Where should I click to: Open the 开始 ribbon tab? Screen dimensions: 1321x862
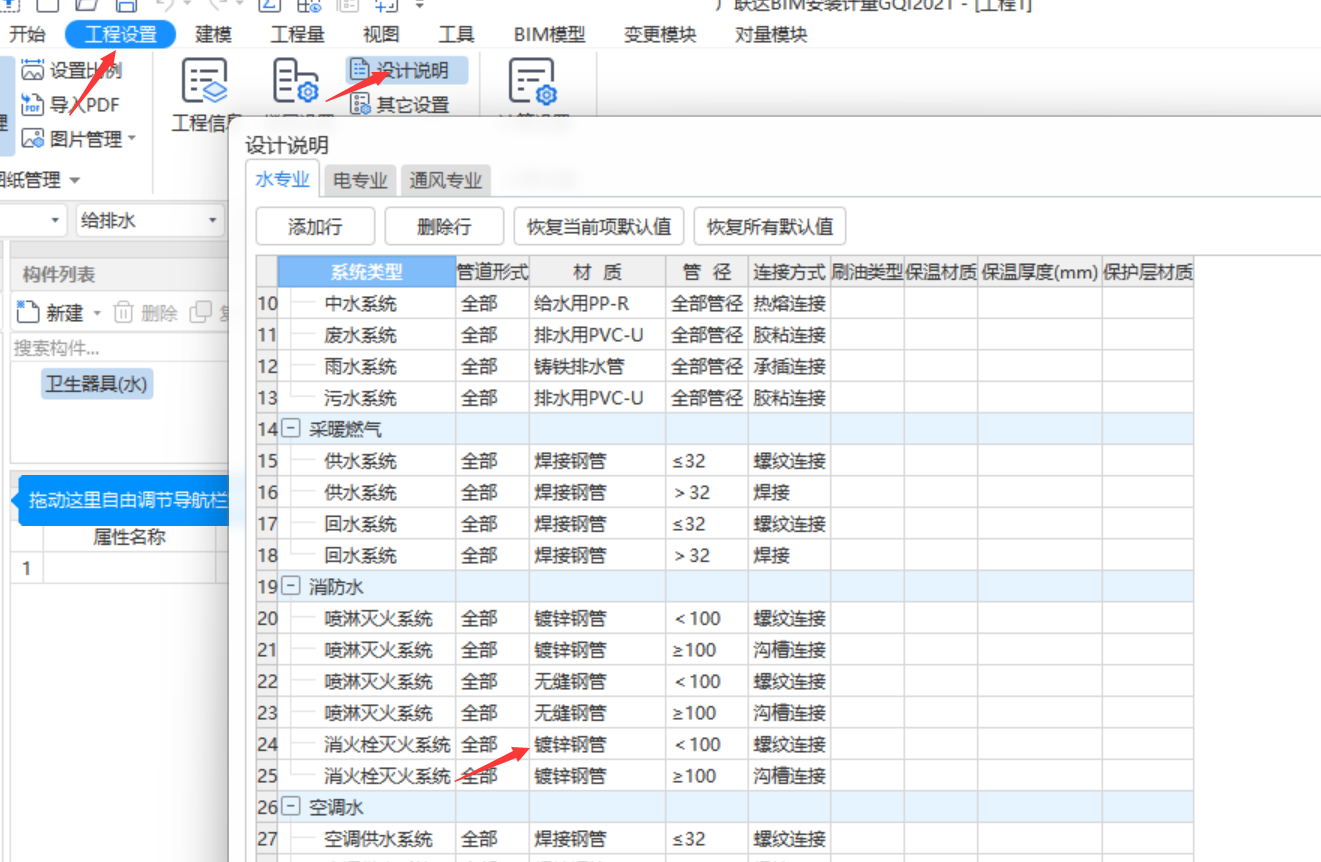pos(27,34)
